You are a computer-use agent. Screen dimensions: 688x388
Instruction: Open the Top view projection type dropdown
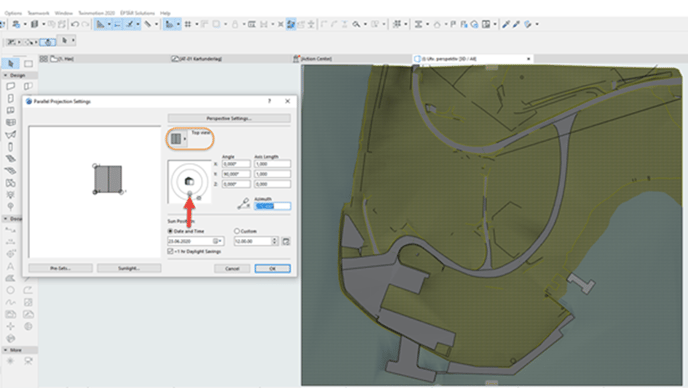[x=179, y=139]
